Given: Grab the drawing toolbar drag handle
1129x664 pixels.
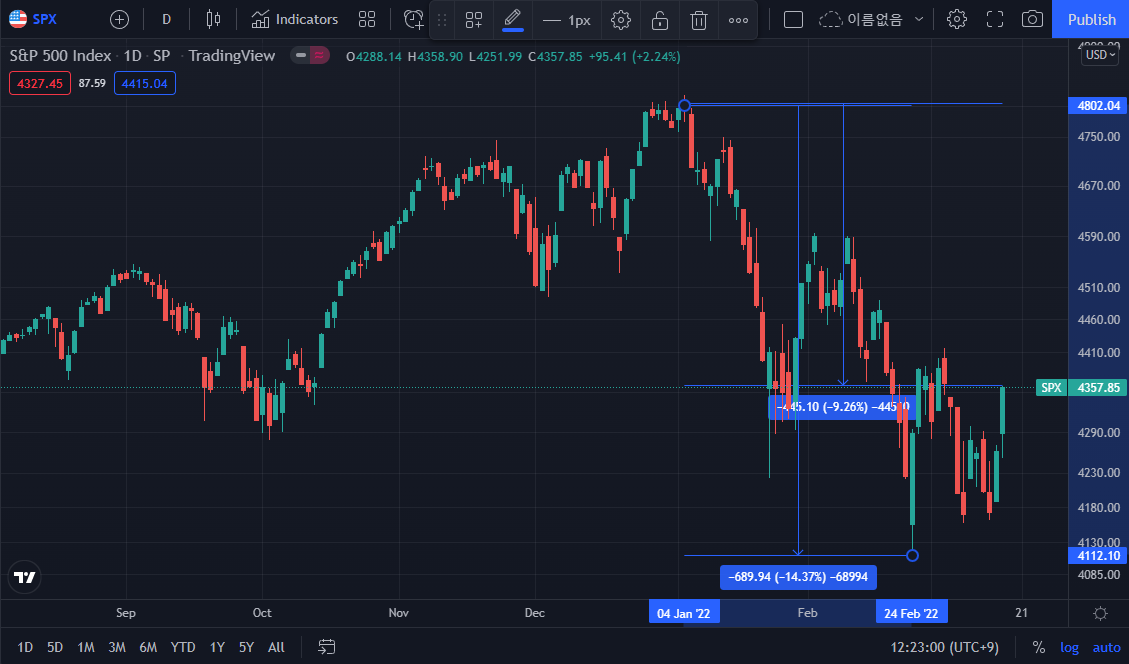Looking at the screenshot, I should tap(442, 20).
